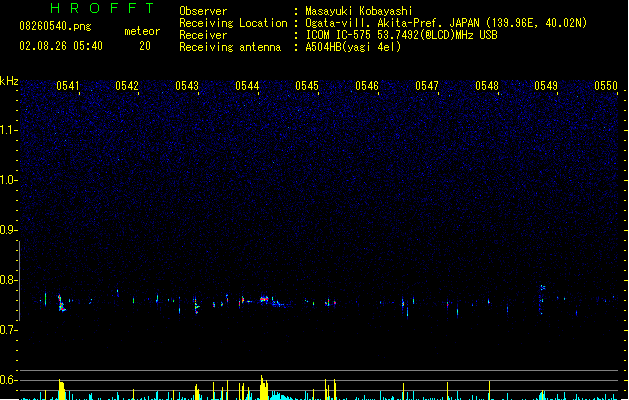Click the Ogata-vill. Akita-Pref. JAPAN location text
This screenshot has height=400, width=629.
tap(446, 23)
